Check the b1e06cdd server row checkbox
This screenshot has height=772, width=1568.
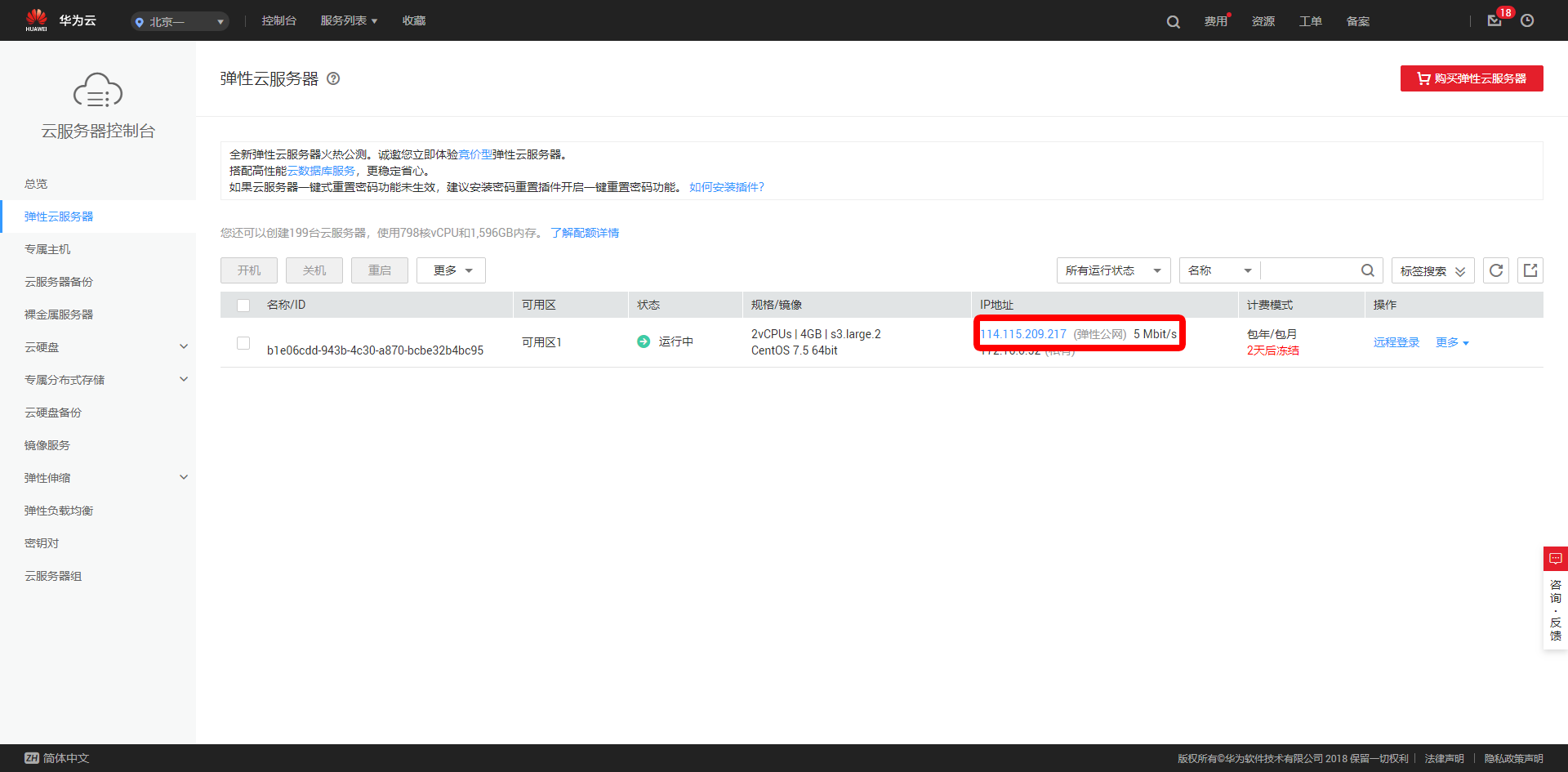[243, 342]
